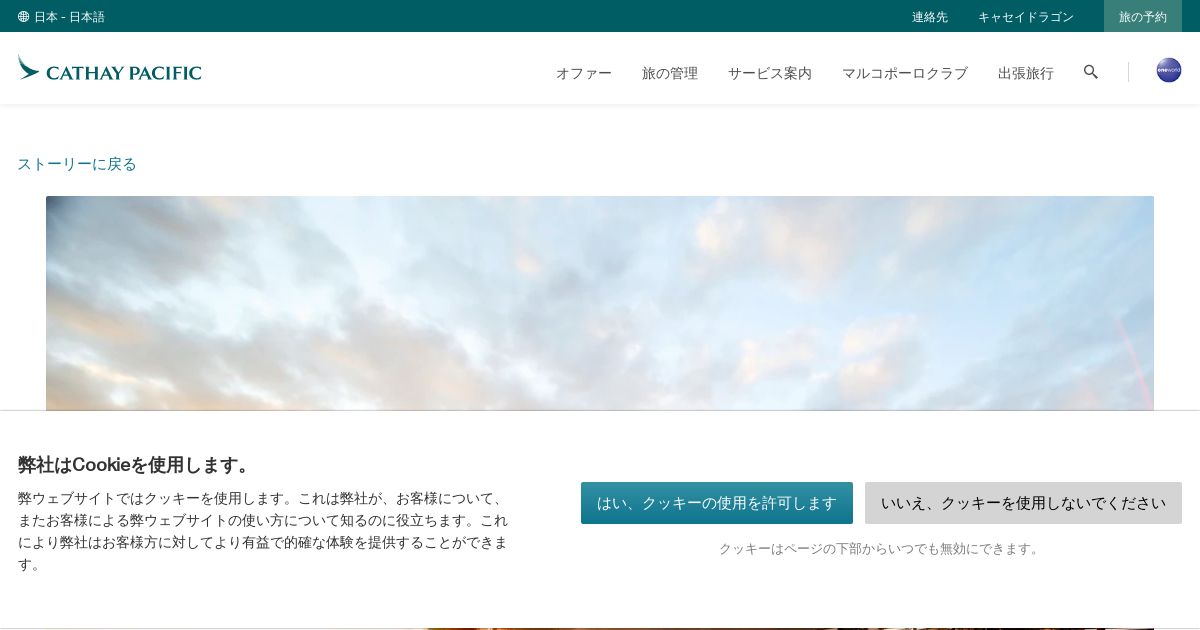Open the キャセイドラゴン link
This screenshot has width=1200, height=630.
tap(1026, 17)
